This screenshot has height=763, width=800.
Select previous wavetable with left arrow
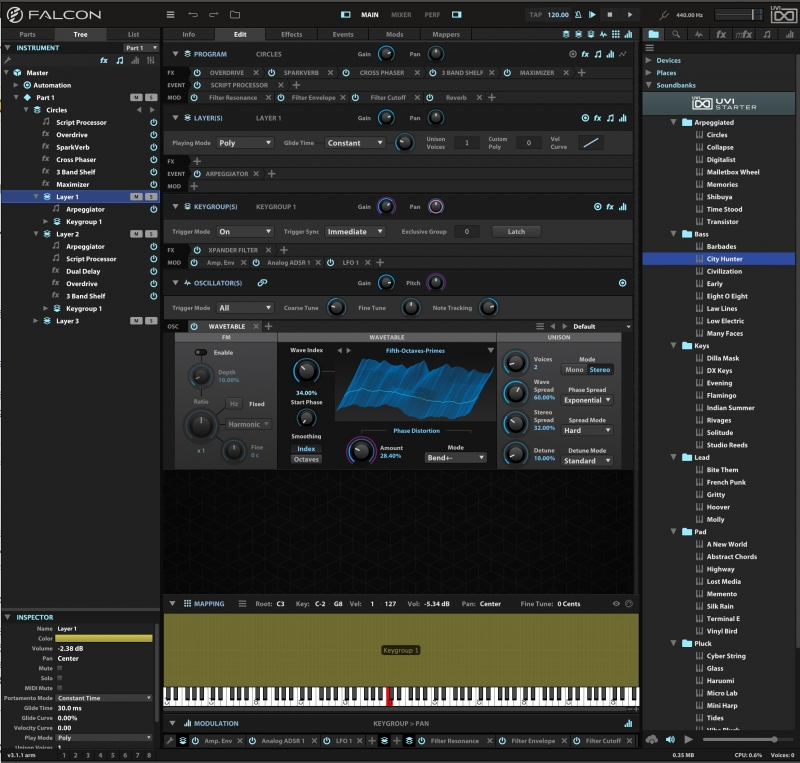pyautogui.click(x=340, y=351)
